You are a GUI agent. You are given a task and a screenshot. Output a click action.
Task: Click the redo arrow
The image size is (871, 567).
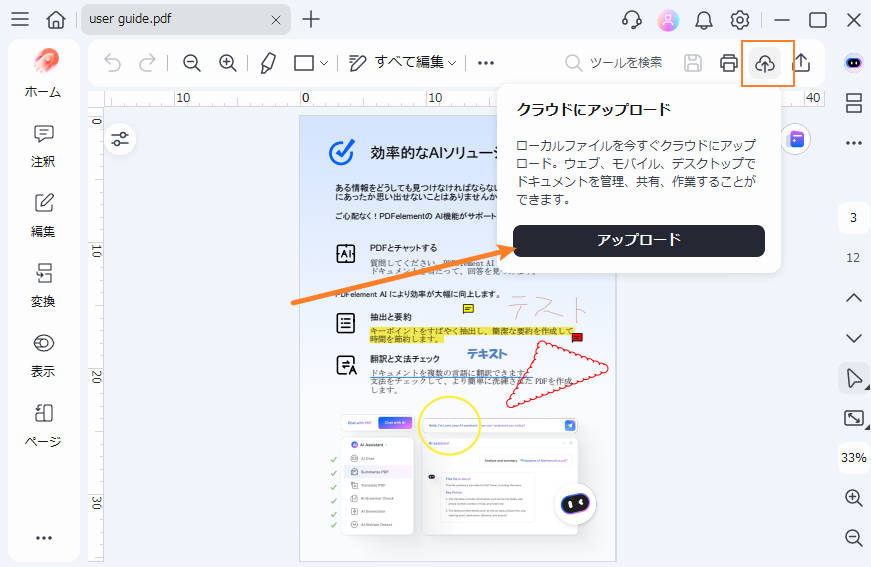click(147, 63)
